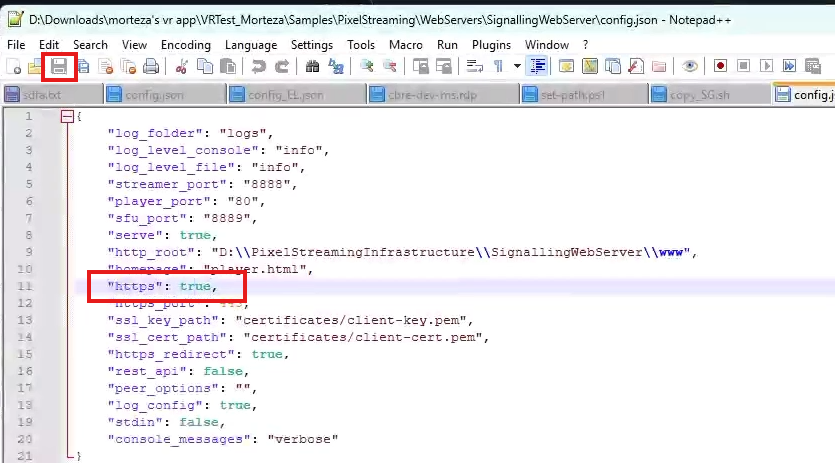Image resolution: width=835 pixels, height=463 pixels.
Task: Click the Zoom in toolbar icon
Action: (367, 67)
